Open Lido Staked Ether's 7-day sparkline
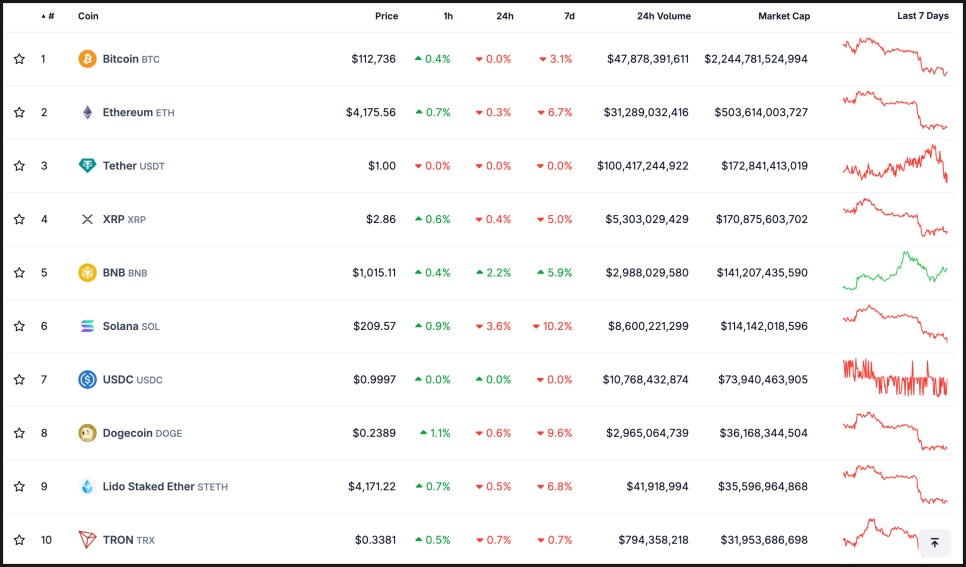 click(x=895, y=484)
